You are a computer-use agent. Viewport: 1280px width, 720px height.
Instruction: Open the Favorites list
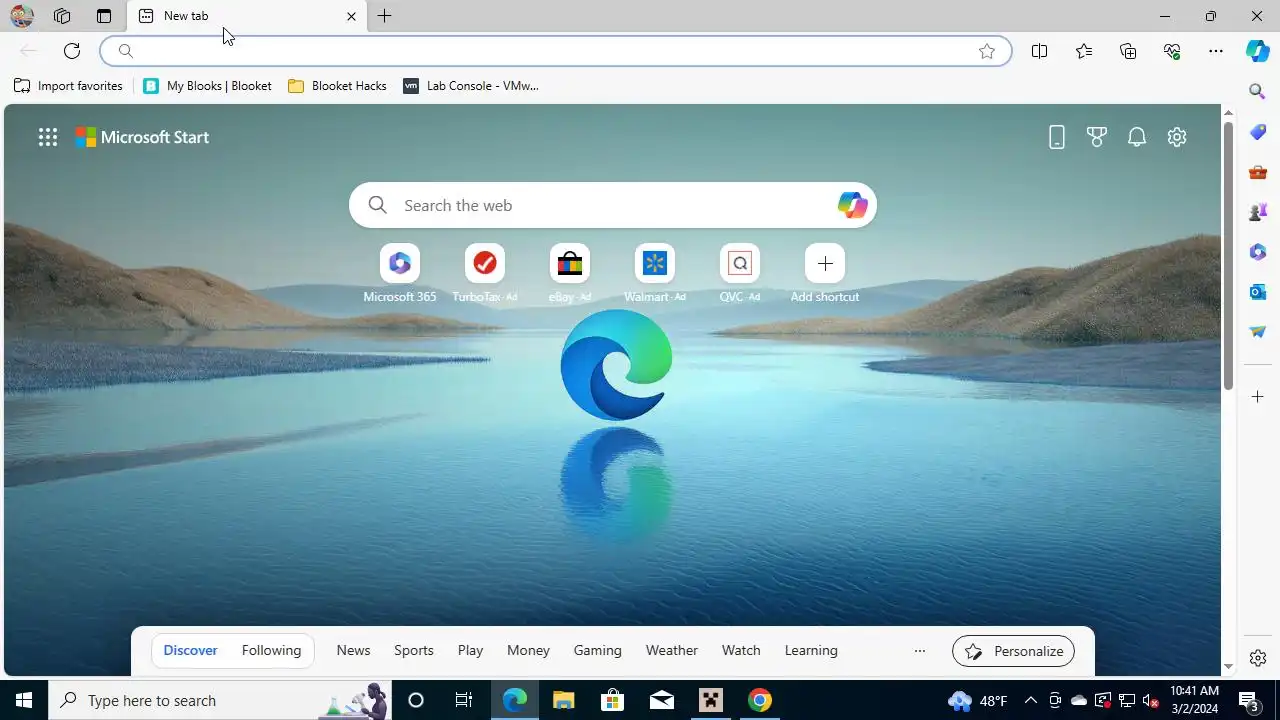[x=1084, y=51]
